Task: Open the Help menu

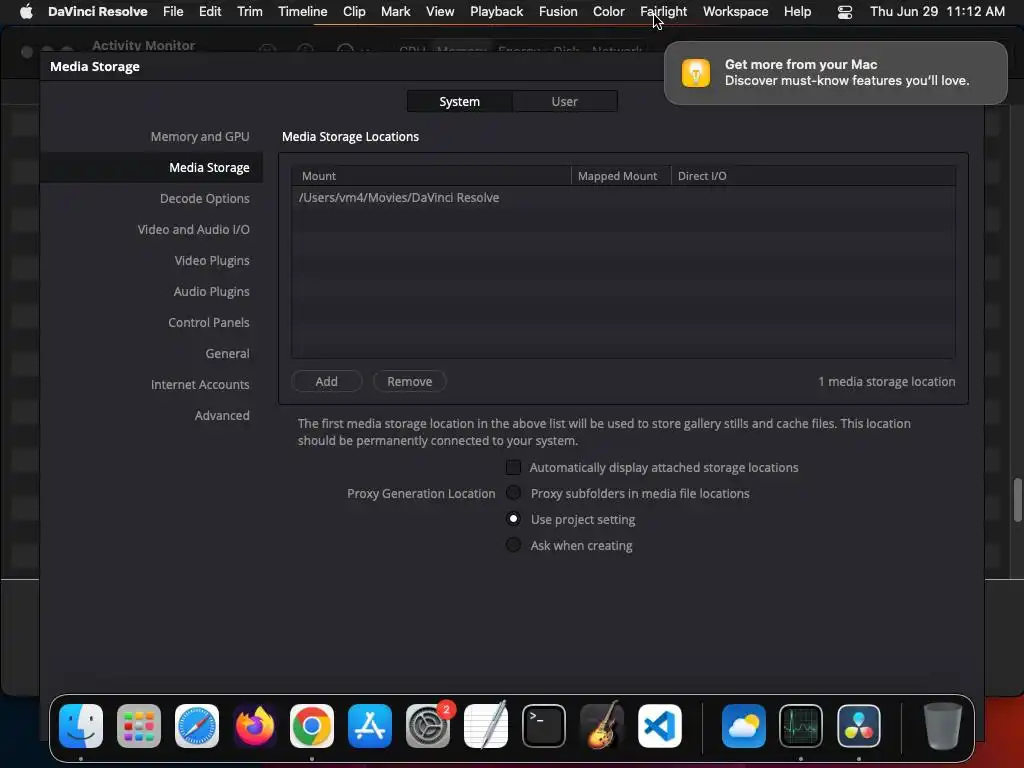Action: click(797, 11)
